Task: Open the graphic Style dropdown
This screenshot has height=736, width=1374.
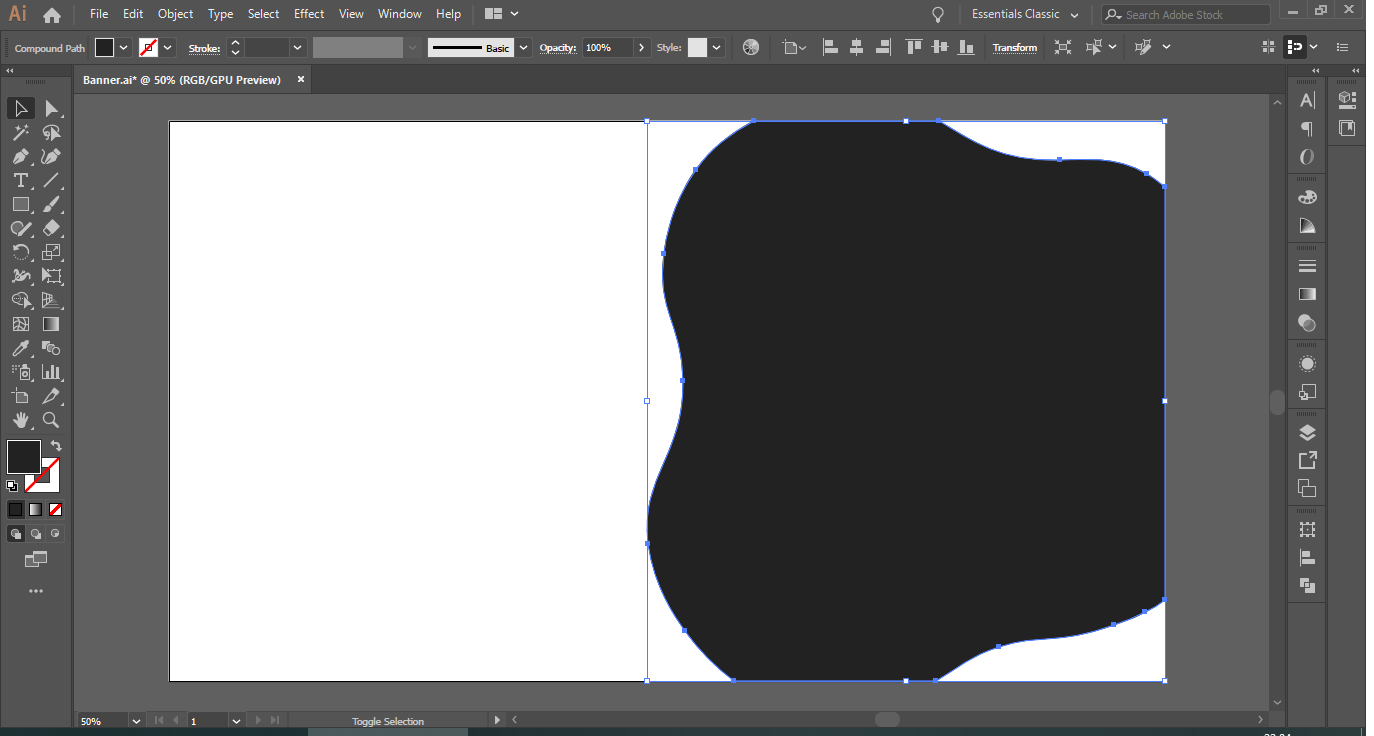Action: pyautogui.click(x=717, y=47)
